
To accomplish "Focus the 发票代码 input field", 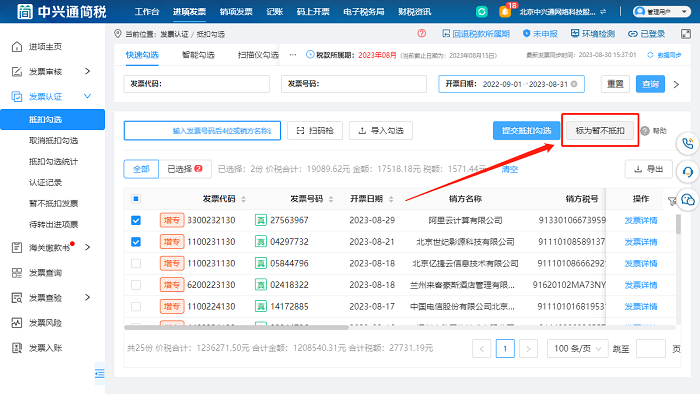I will [x=196, y=84].
